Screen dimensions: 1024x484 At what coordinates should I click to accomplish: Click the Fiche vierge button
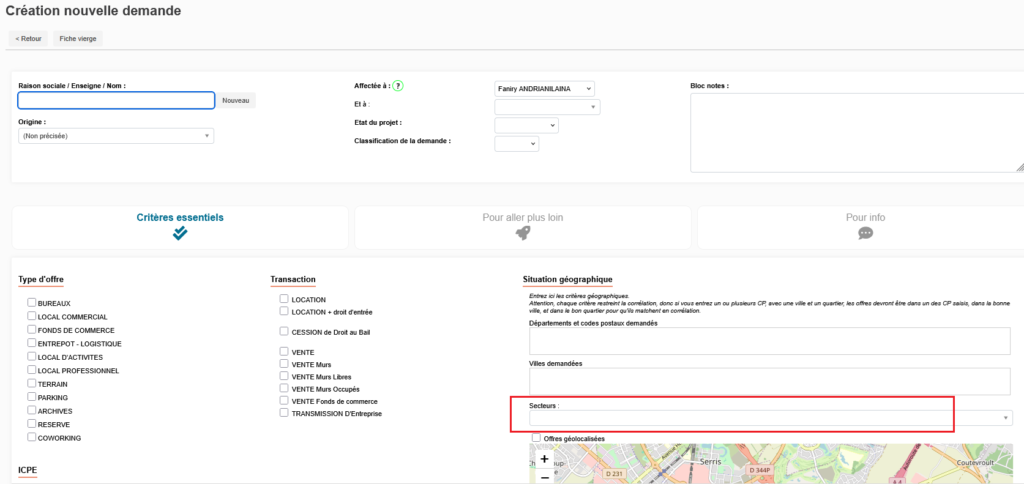(x=80, y=38)
